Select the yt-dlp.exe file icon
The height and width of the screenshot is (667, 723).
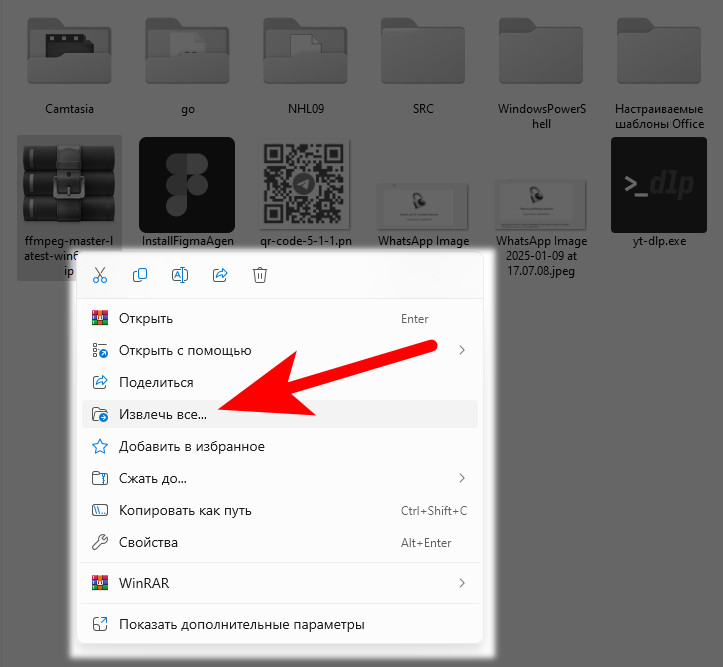pyautogui.click(x=659, y=185)
